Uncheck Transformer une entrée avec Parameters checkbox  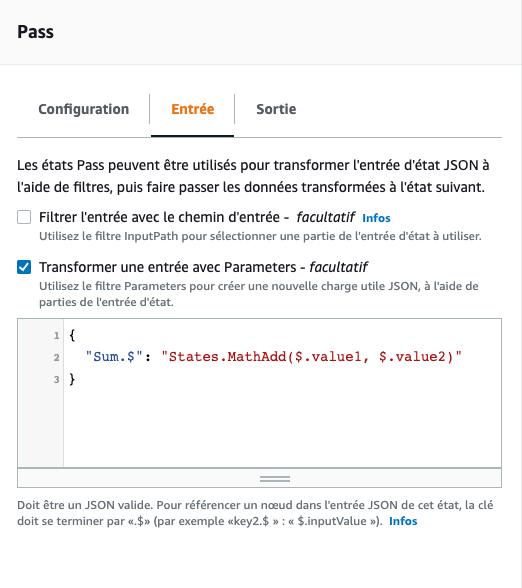(24, 267)
